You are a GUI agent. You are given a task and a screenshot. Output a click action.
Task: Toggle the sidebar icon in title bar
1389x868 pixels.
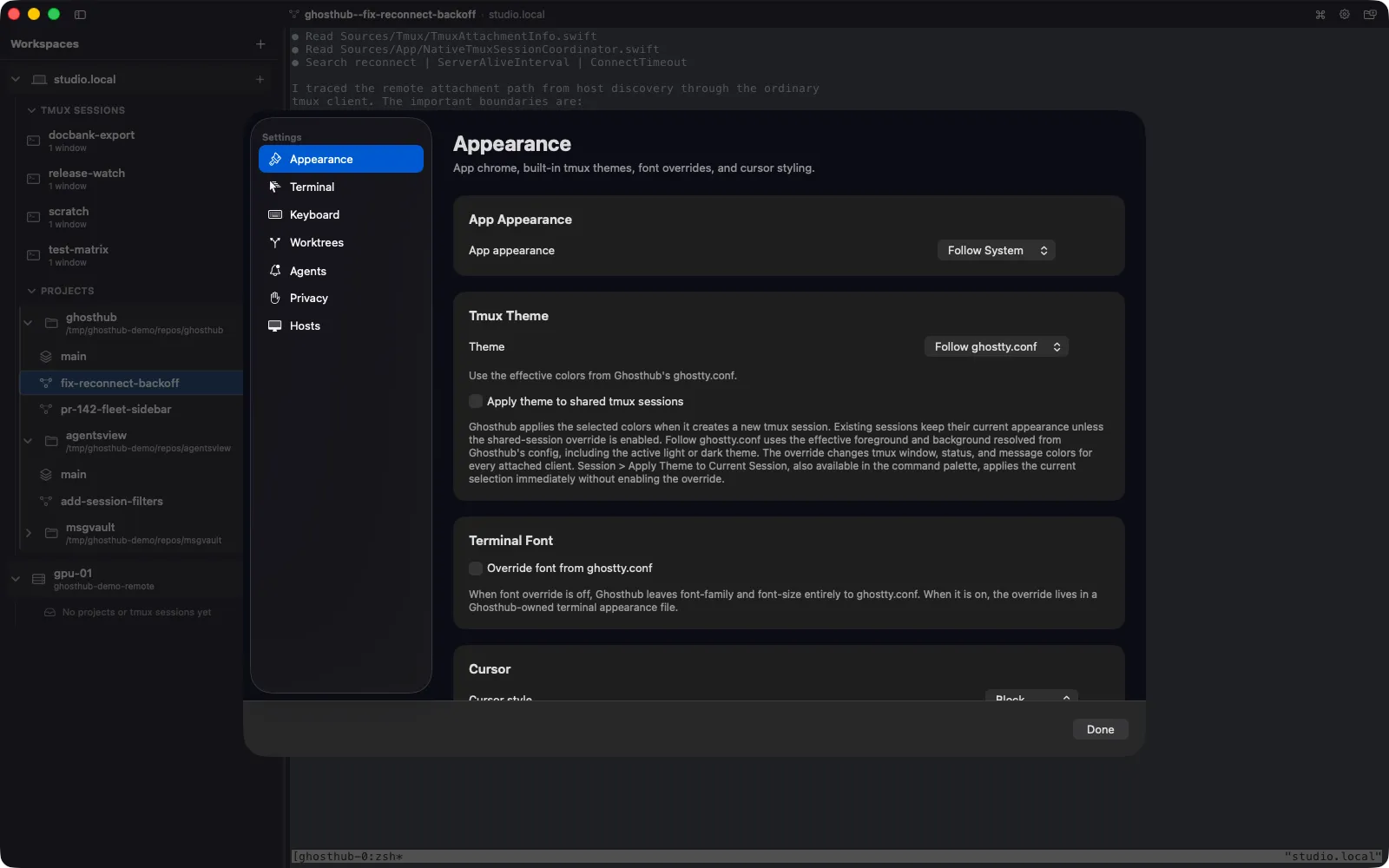(x=80, y=14)
